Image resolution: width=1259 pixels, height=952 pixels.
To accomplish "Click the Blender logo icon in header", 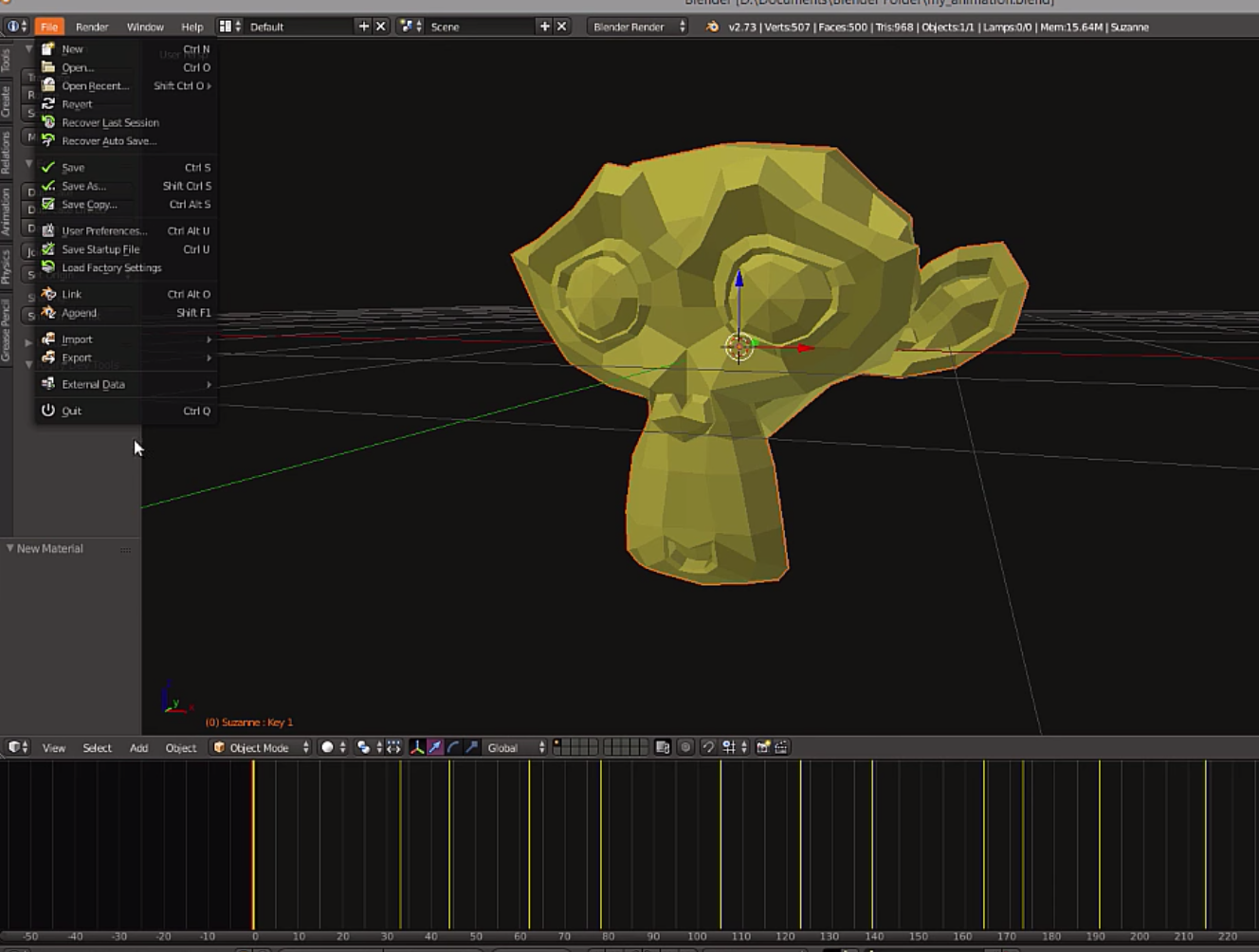I will tap(712, 27).
